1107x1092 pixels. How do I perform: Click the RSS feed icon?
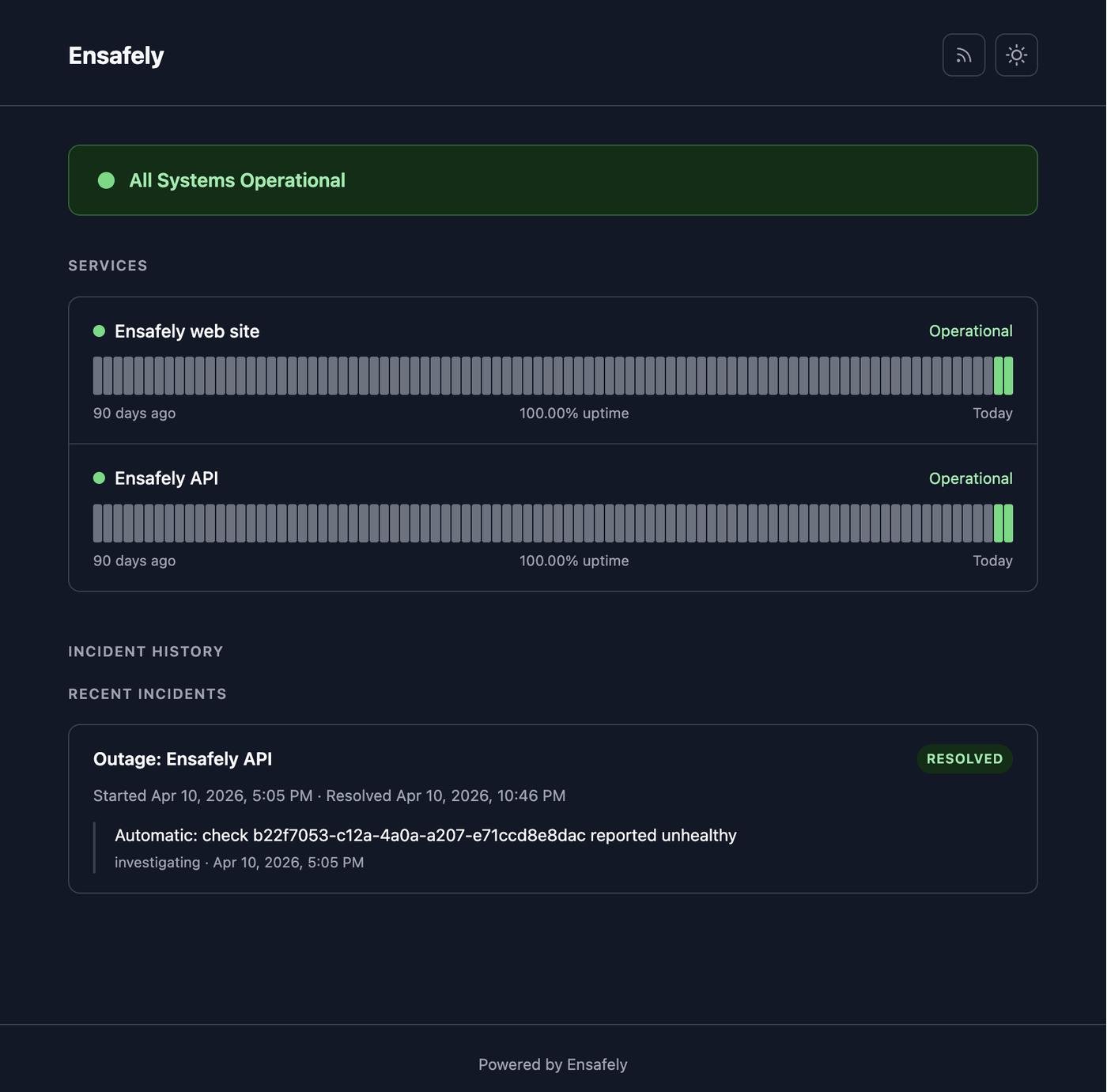pyautogui.click(x=963, y=55)
